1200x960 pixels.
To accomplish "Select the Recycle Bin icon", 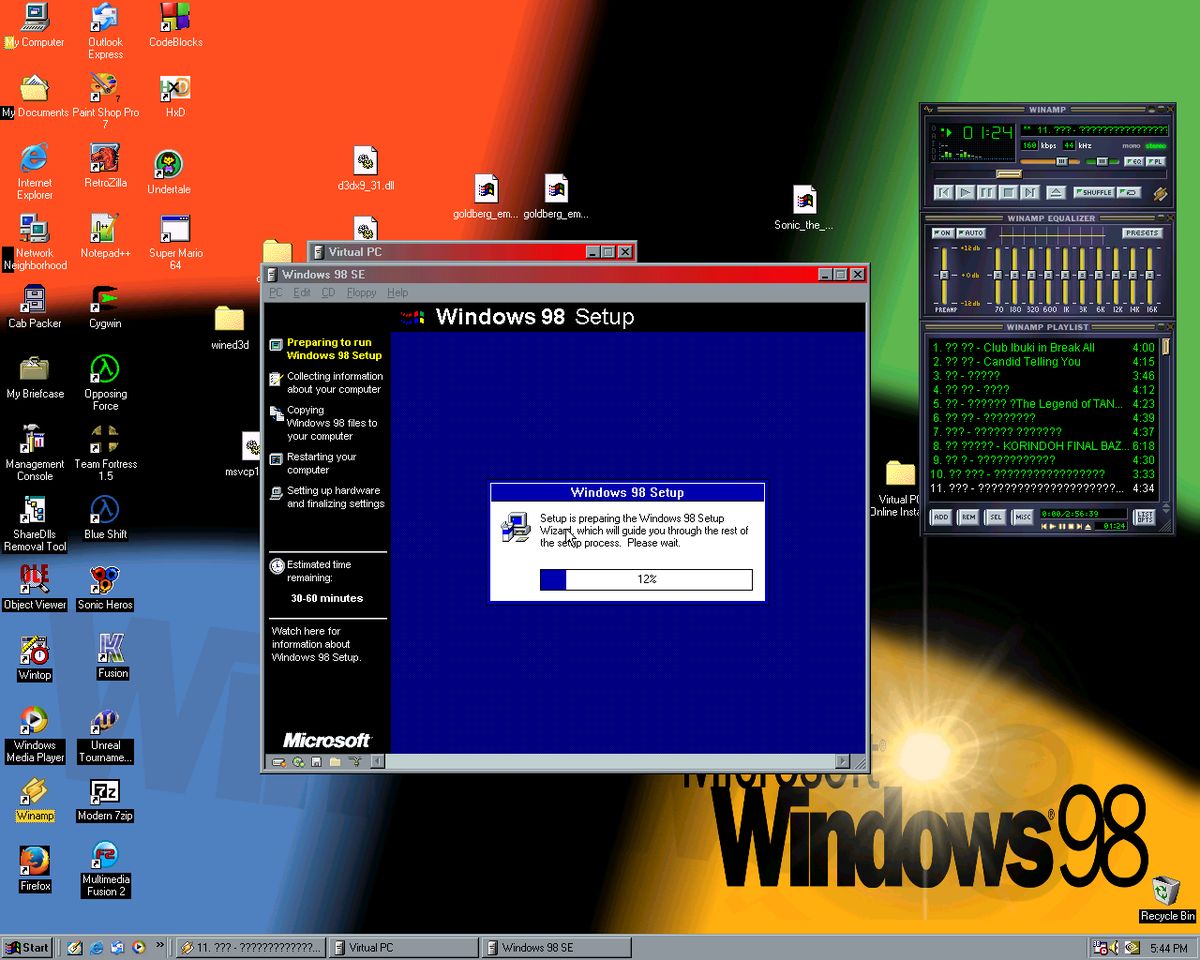I will coord(1166,890).
